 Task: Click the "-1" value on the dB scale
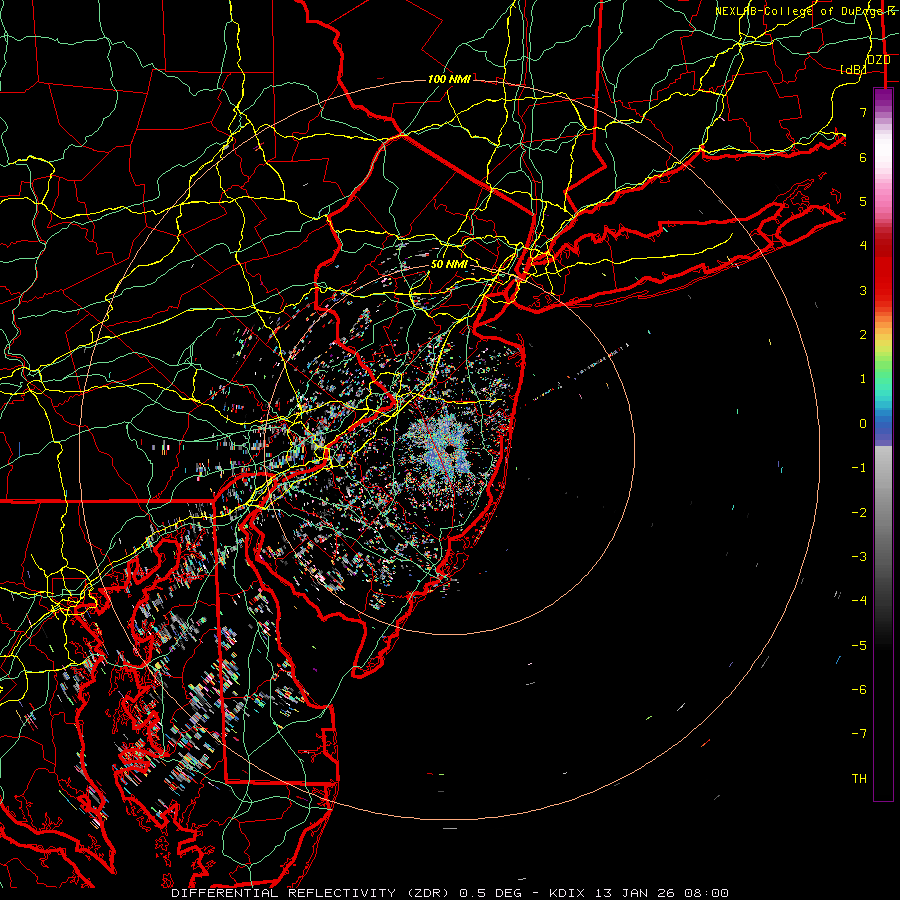[859, 468]
